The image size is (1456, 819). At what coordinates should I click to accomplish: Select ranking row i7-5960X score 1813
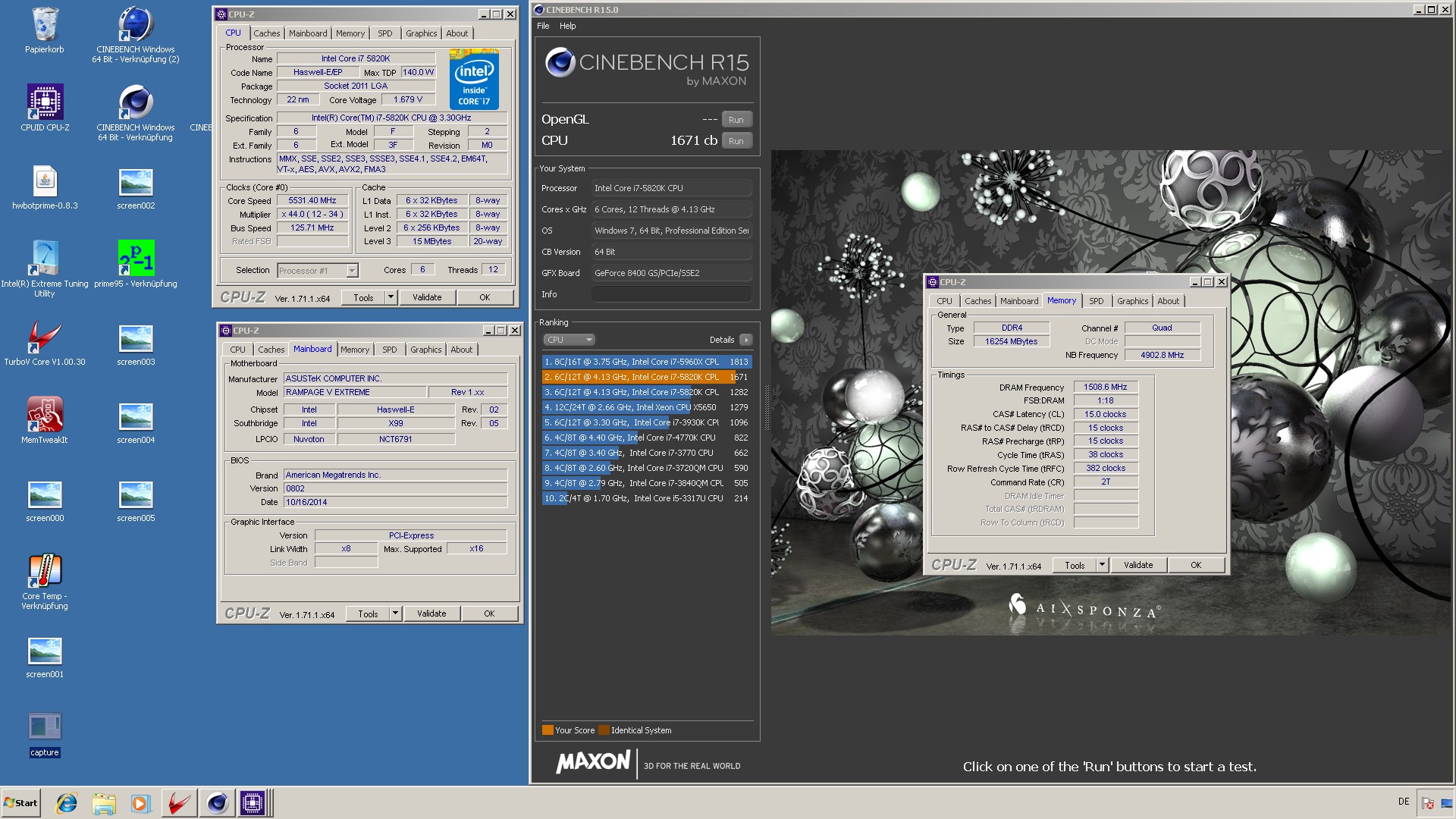647,362
